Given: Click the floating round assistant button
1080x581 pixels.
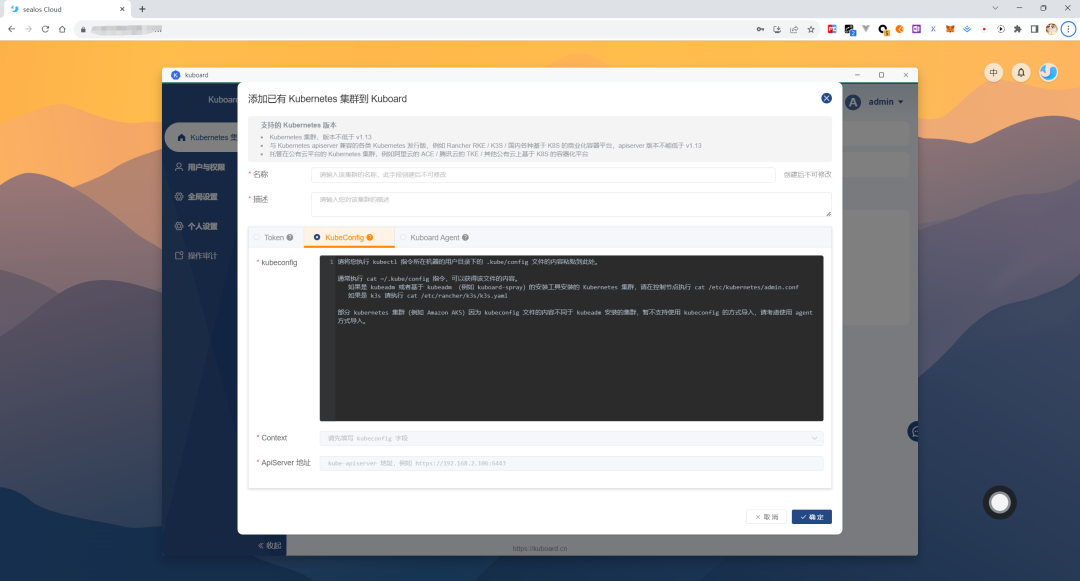Looking at the screenshot, I should pyautogui.click(x=999, y=503).
